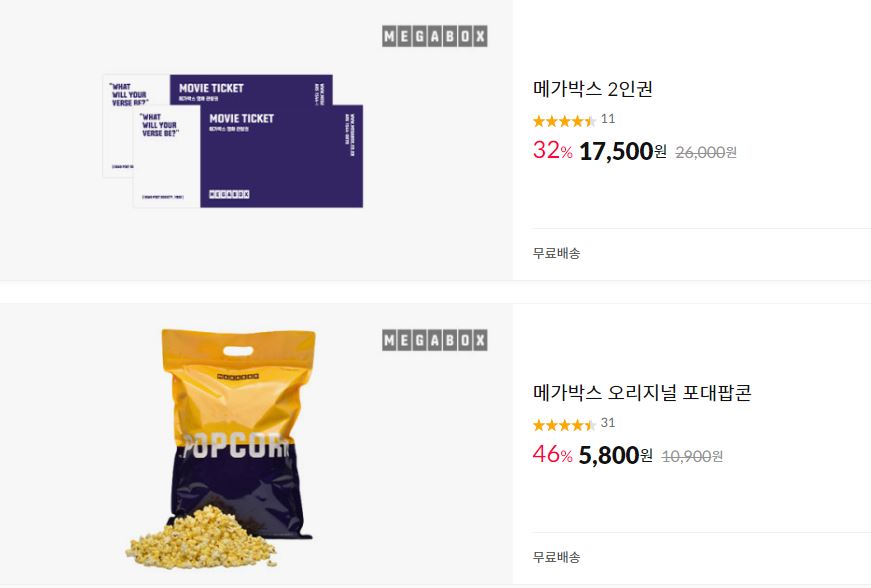Viewport: 871px width, 588px height.
Task: Click the 5,800원 sale price
Action: pos(615,455)
